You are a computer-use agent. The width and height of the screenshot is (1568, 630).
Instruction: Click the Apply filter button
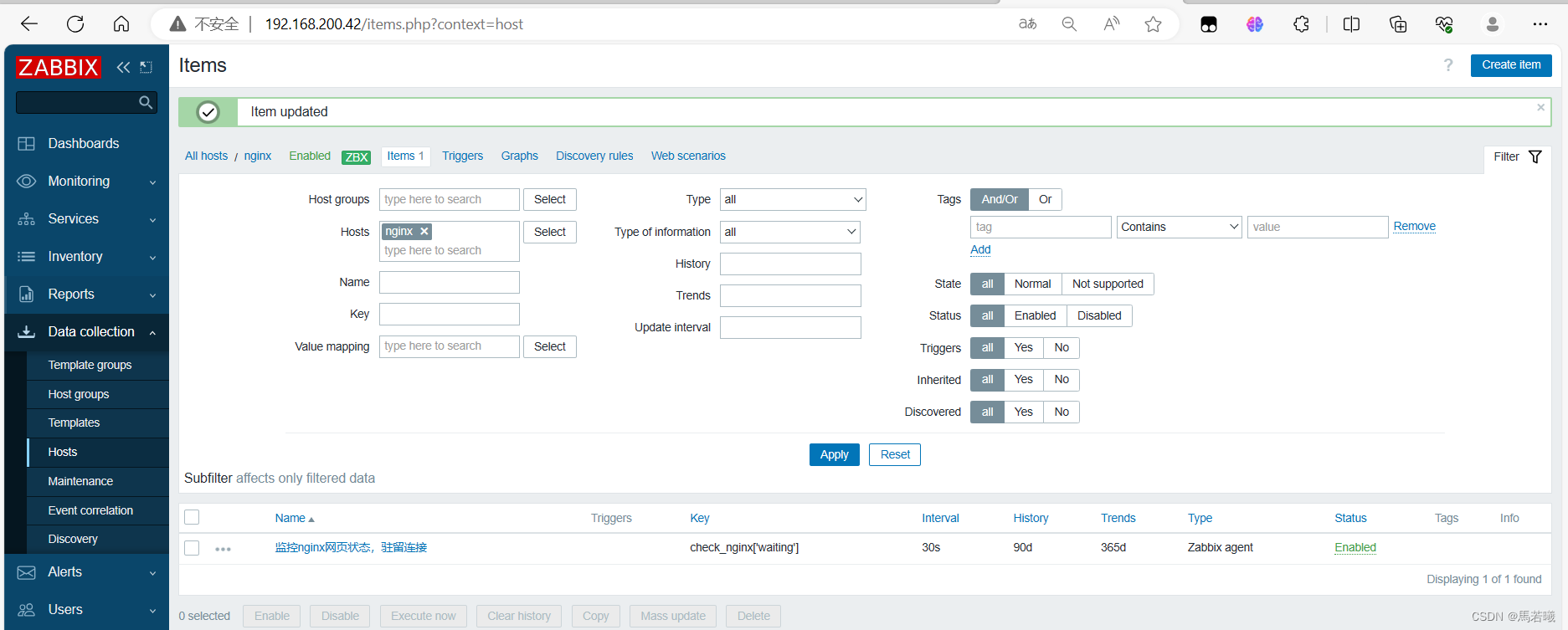pyautogui.click(x=834, y=454)
